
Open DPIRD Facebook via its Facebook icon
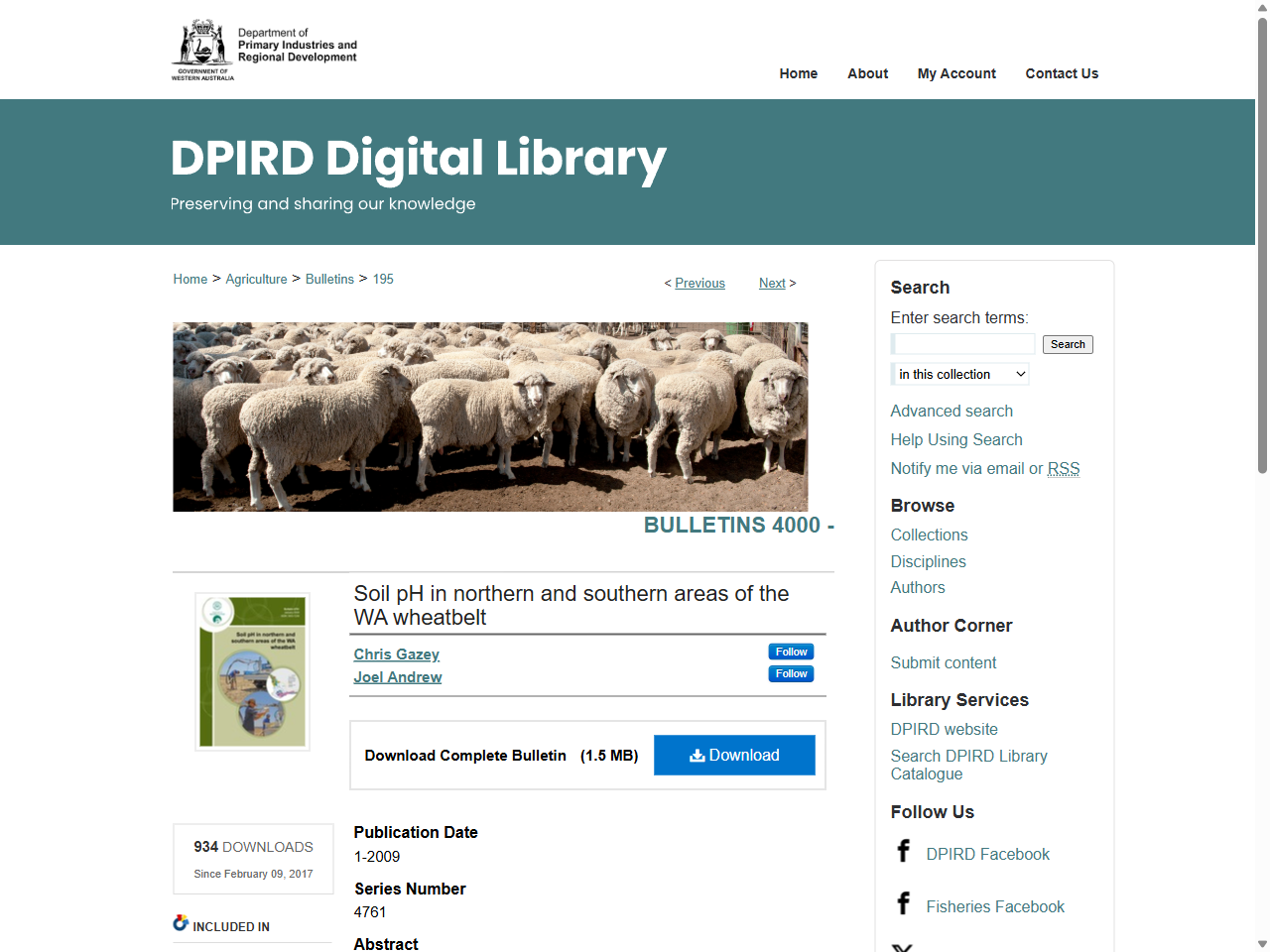click(x=904, y=851)
